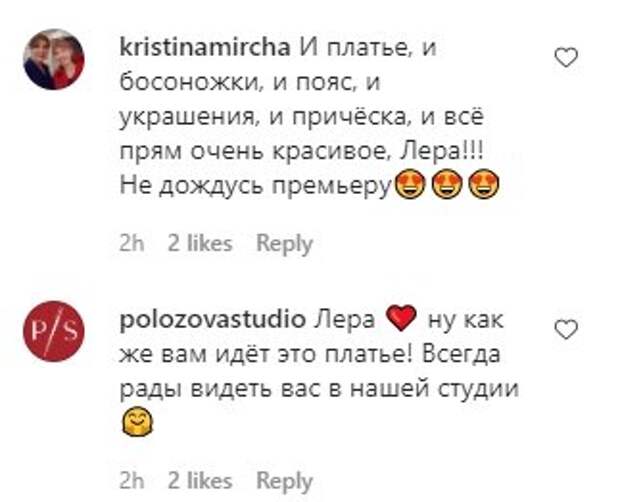Open the red P/S polozovastudio avatar
Viewport: 620px width, 502px height.
coord(54,331)
